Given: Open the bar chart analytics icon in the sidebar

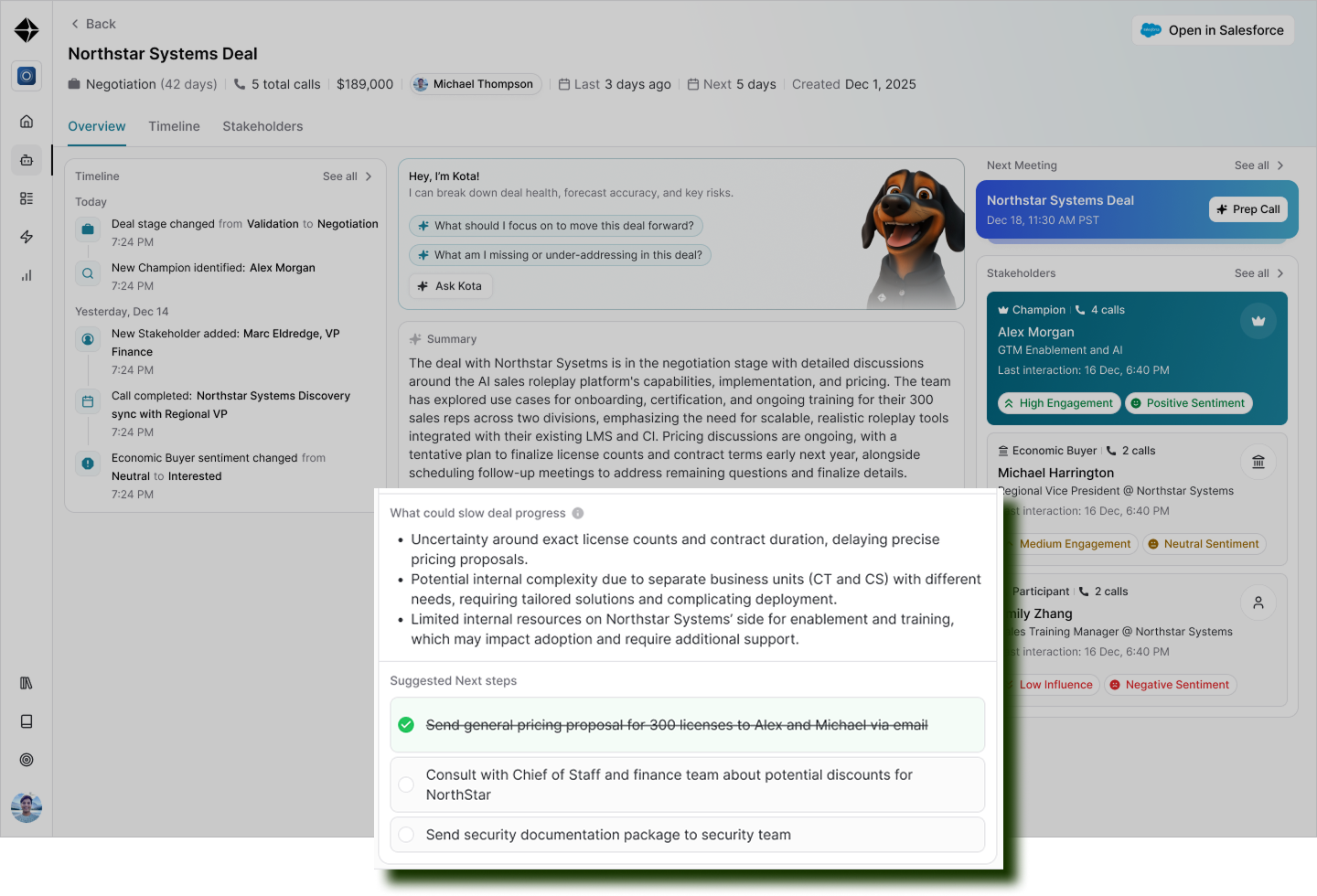Looking at the screenshot, I should [x=27, y=275].
